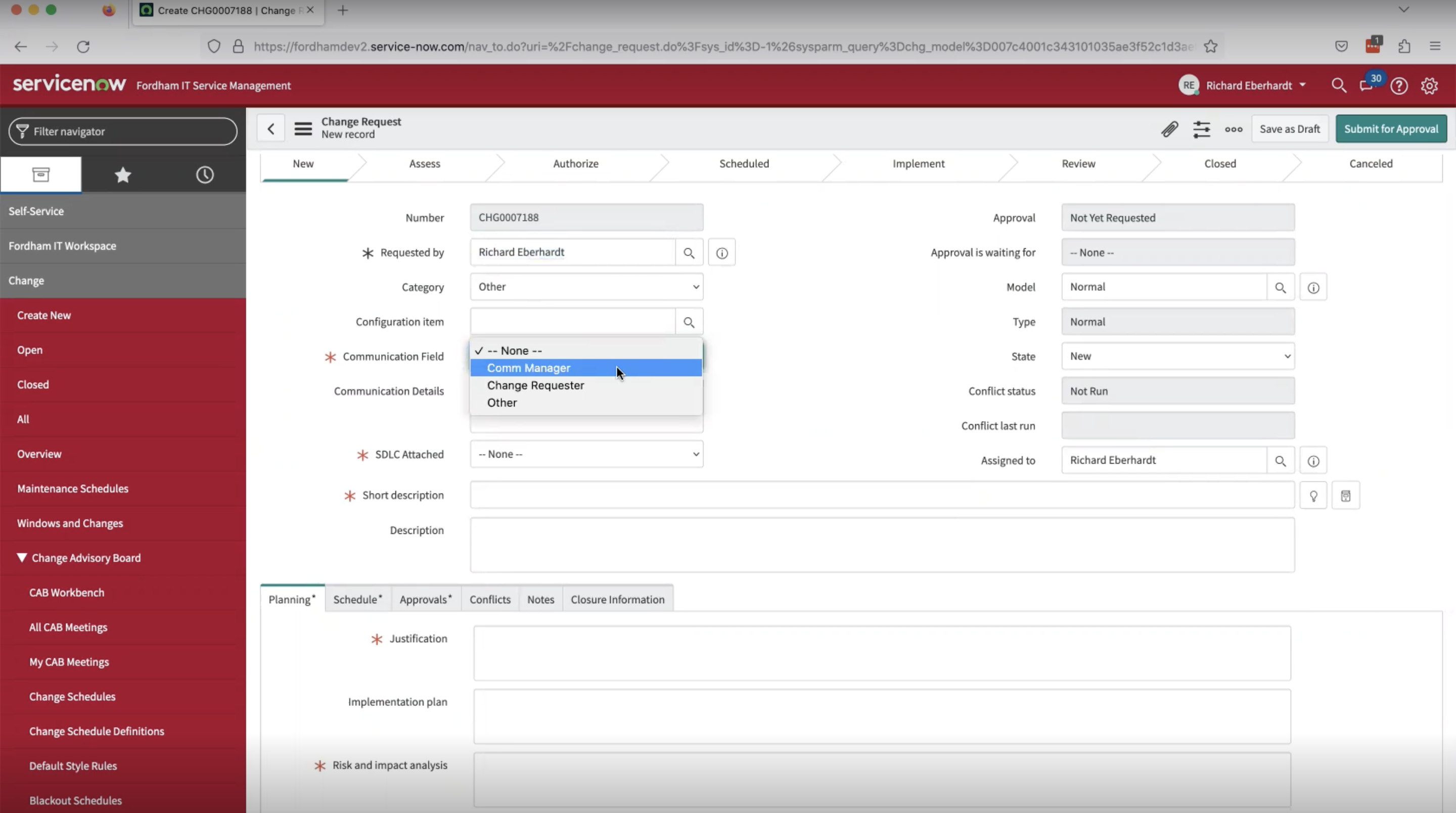
Task: Switch to the Conflicts tab
Action: (490, 599)
